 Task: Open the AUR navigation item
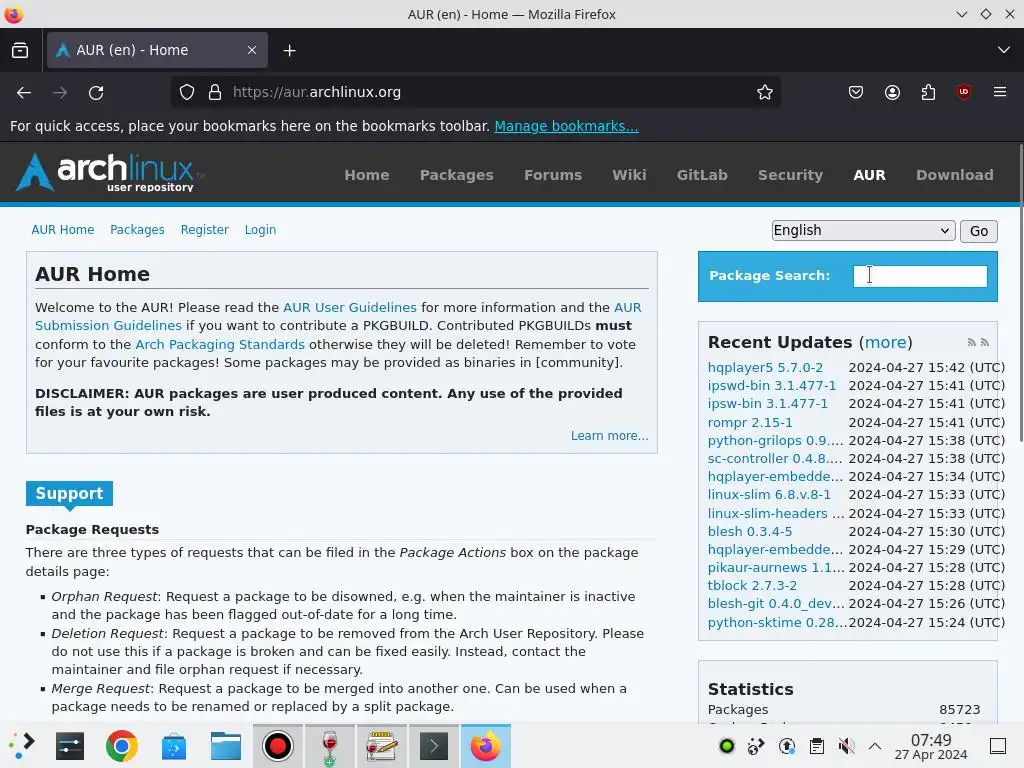coord(869,175)
